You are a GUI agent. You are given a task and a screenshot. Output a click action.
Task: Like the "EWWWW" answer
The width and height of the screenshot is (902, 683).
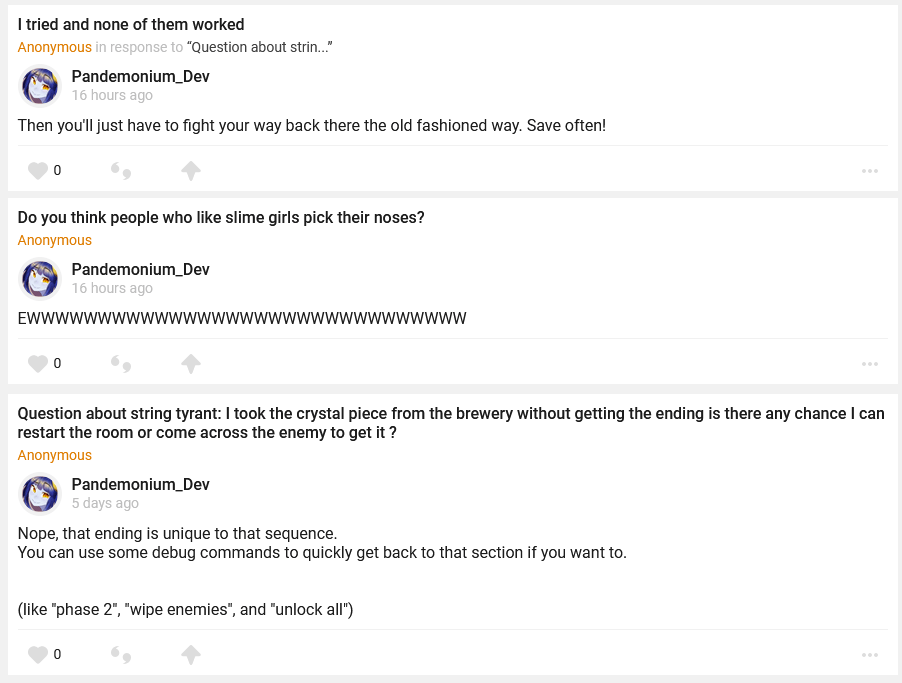pos(38,364)
